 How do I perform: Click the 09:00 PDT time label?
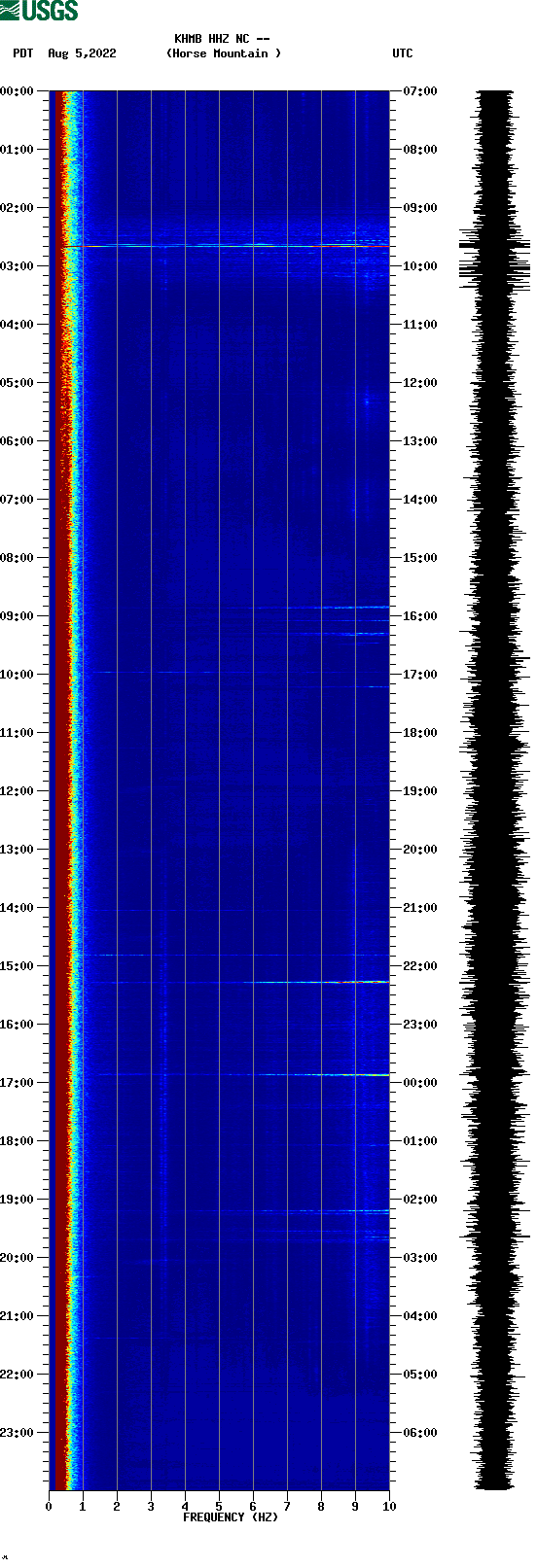[x=17, y=616]
